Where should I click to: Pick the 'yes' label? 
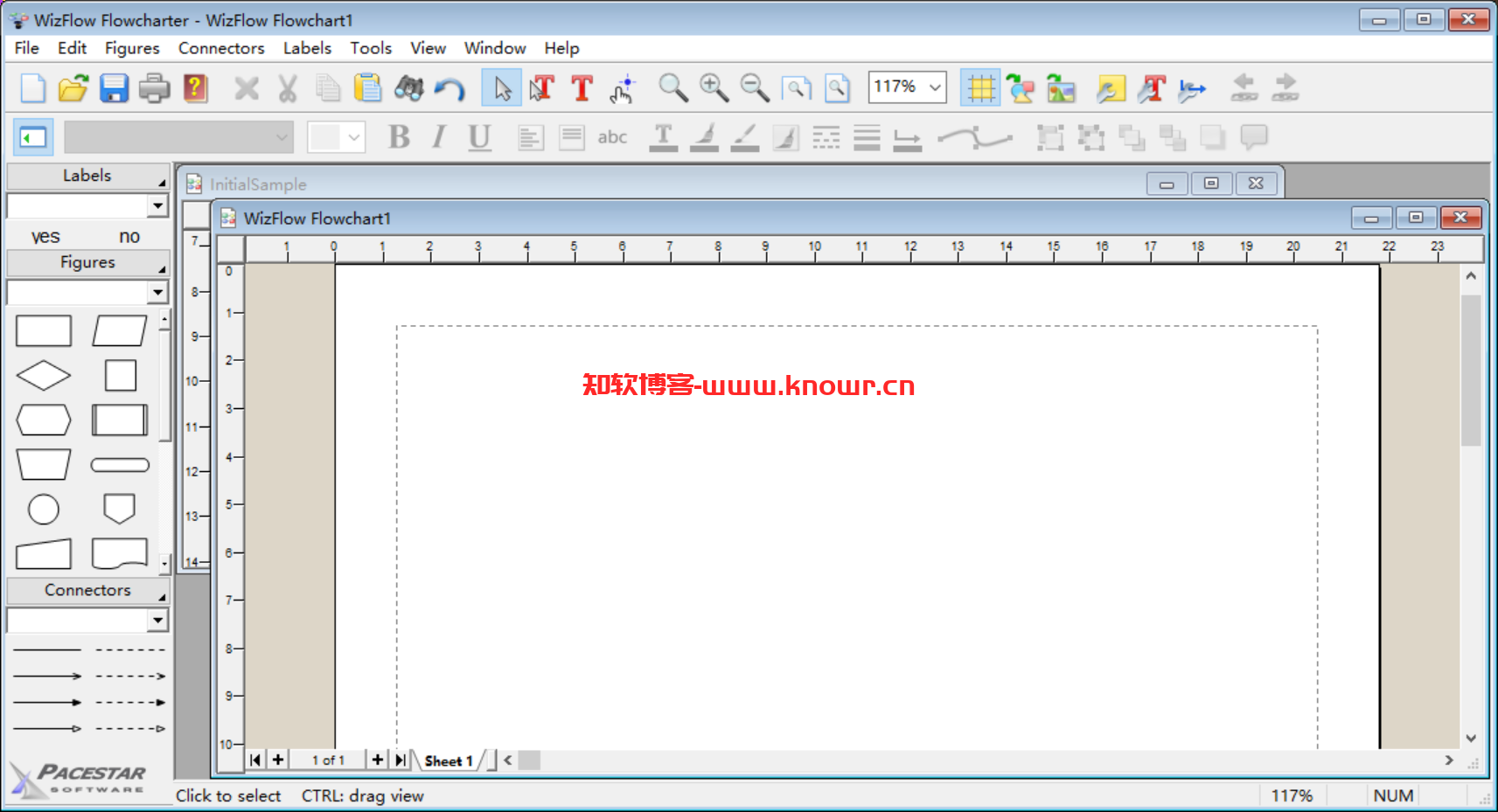pyautogui.click(x=45, y=237)
